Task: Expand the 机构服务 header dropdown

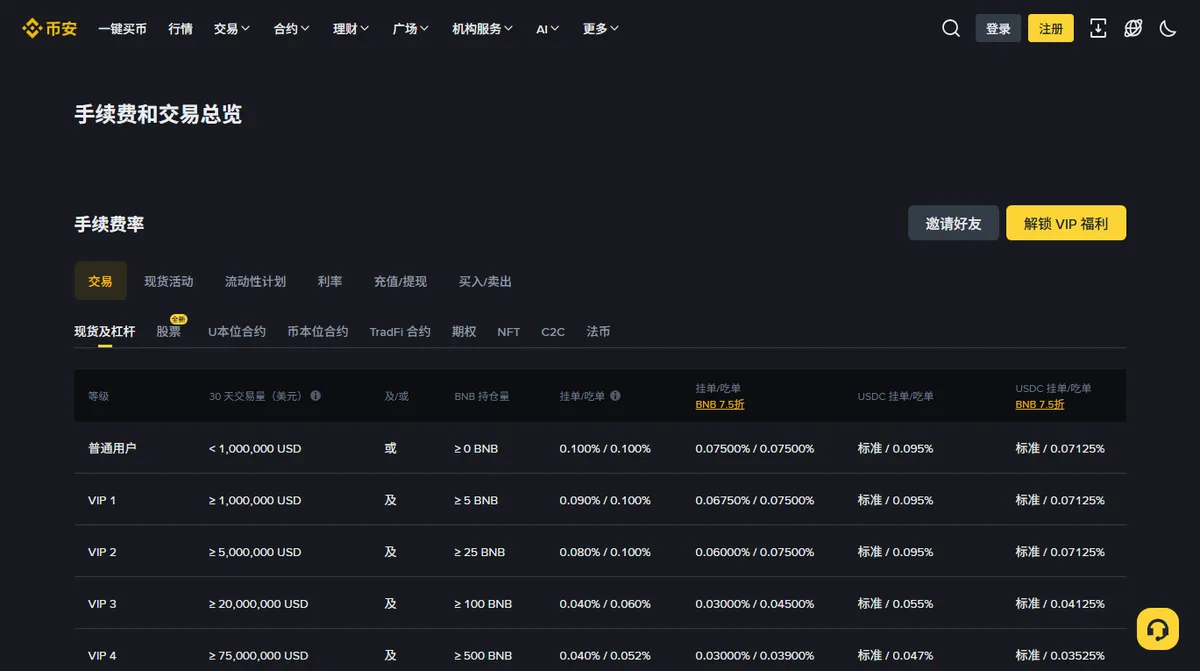Action: 483,29
